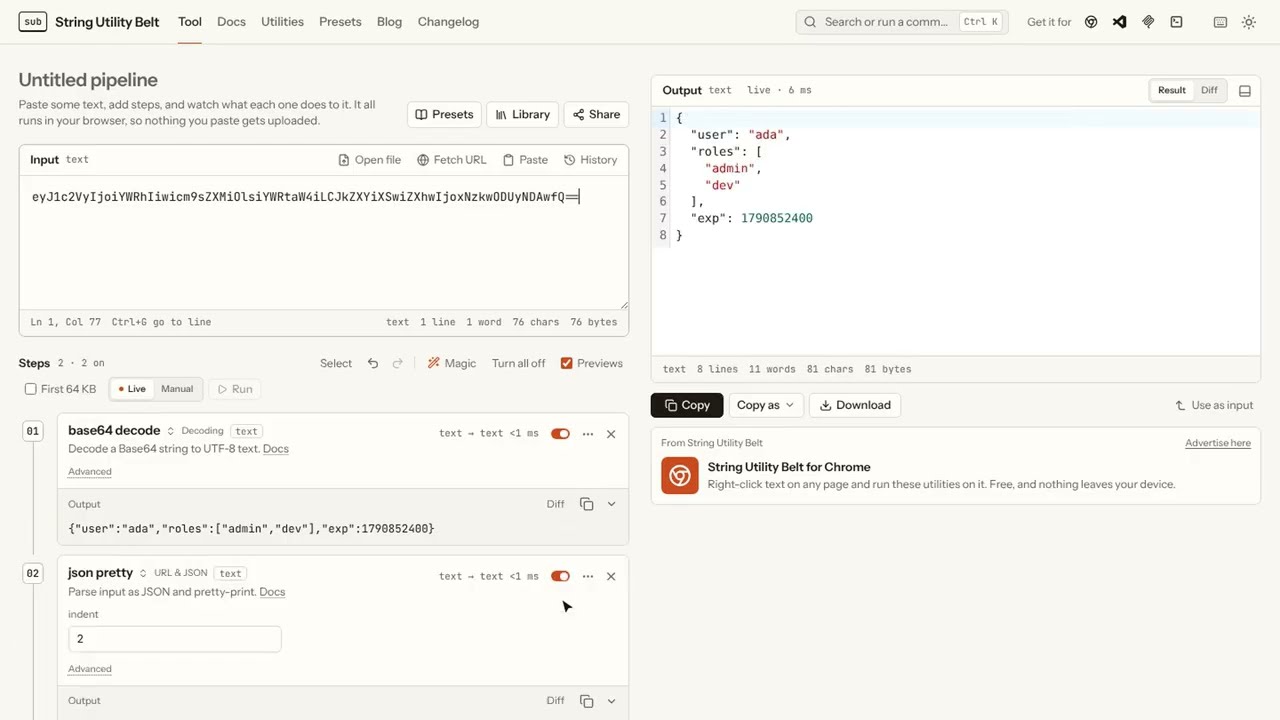Open the Utilities tab

click(x=282, y=22)
